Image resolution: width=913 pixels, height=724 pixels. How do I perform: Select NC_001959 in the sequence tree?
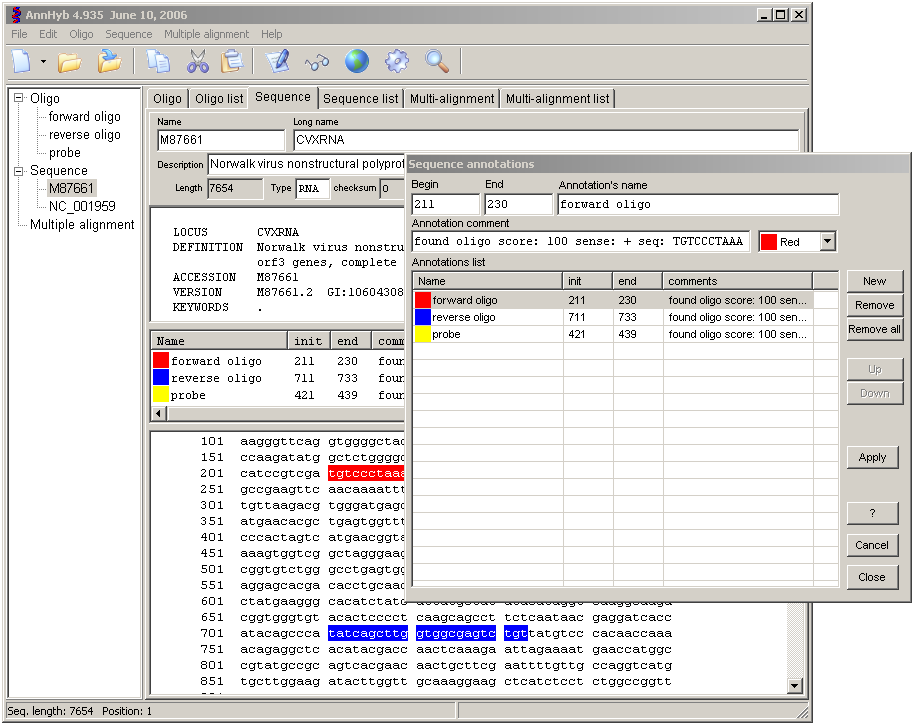coord(82,207)
